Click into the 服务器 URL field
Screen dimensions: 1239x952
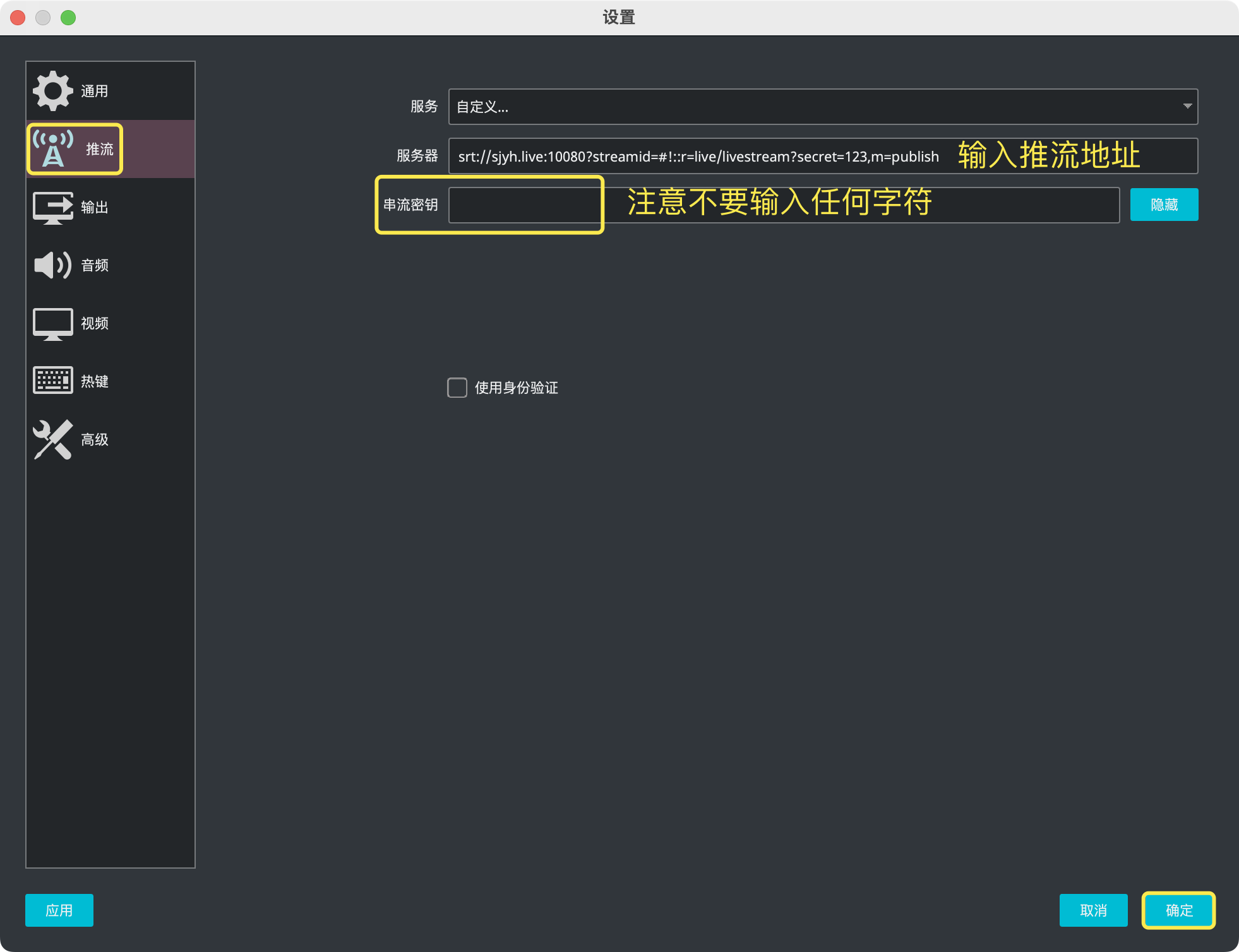pos(695,156)
